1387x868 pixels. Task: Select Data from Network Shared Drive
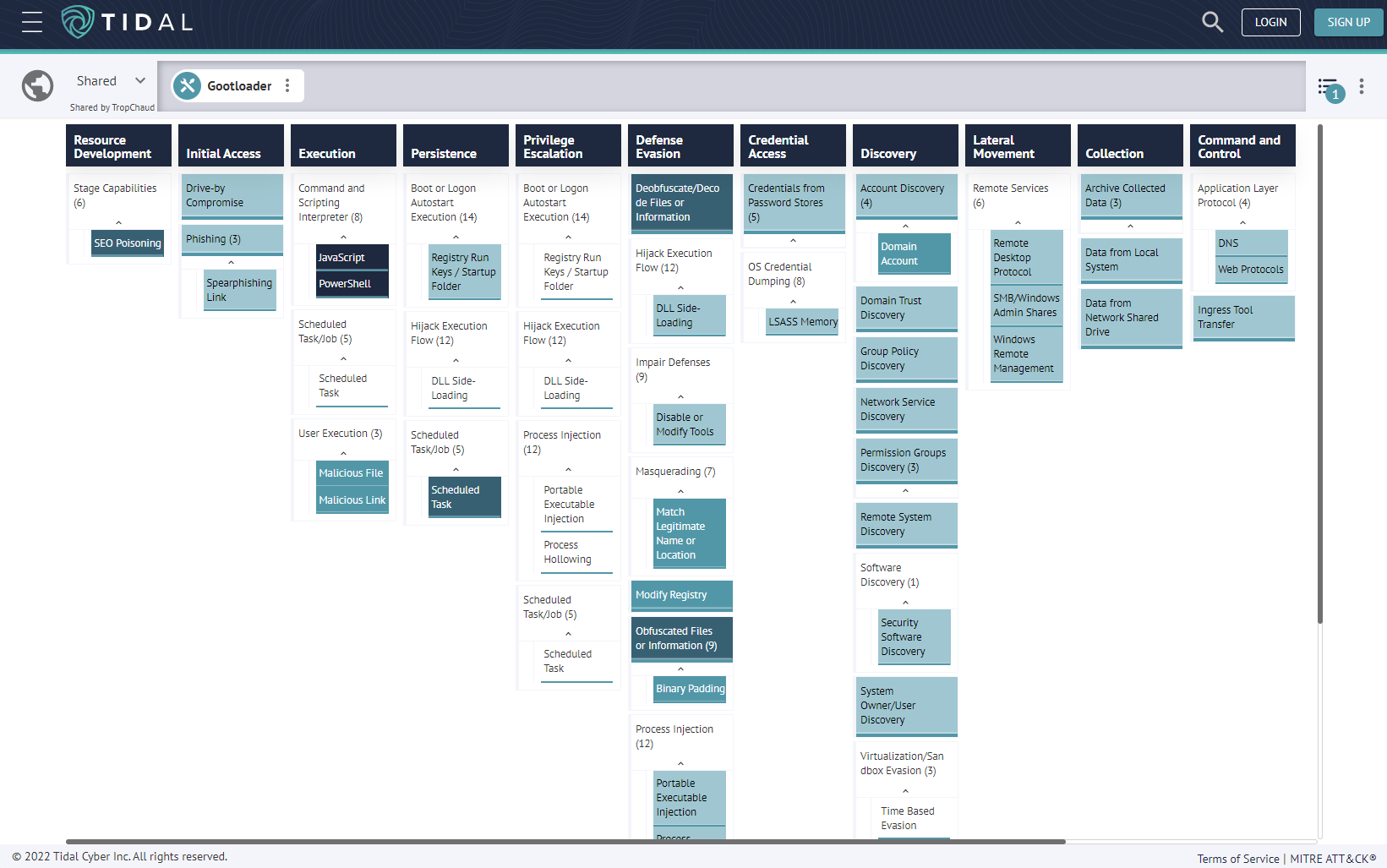click(x=1132, y=318)
